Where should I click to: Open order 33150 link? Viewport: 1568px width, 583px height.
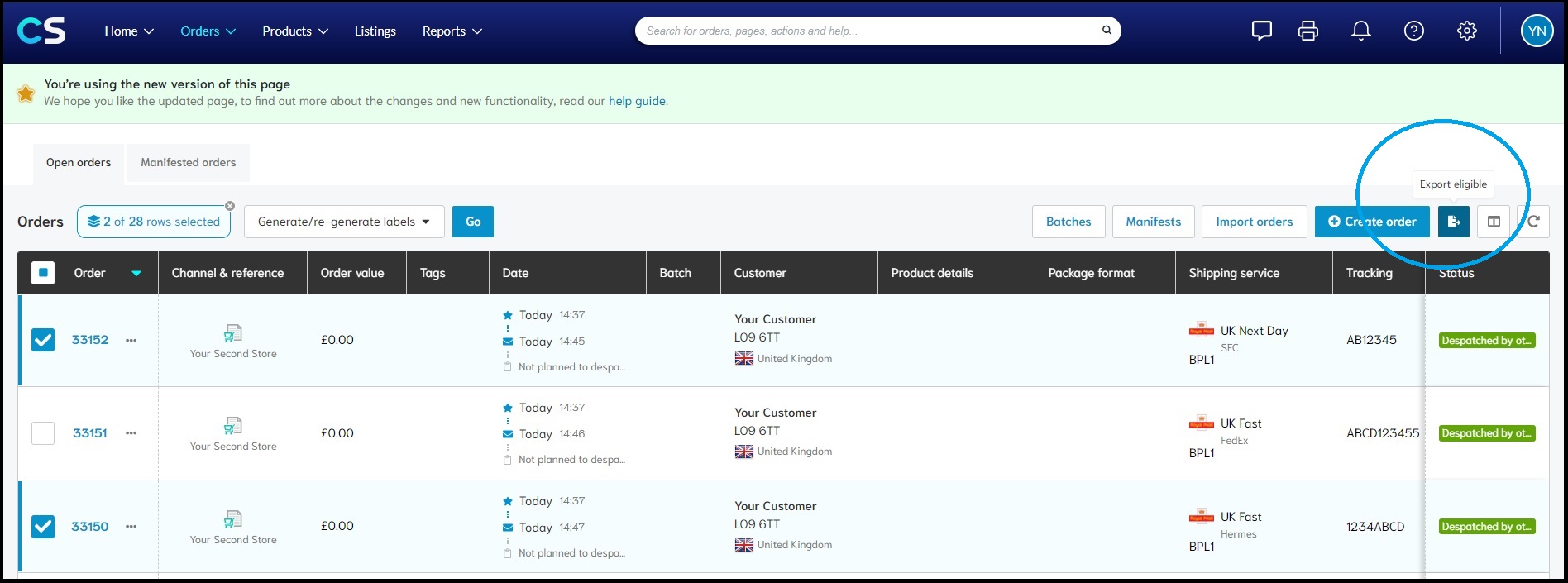[x=89, y=527]
